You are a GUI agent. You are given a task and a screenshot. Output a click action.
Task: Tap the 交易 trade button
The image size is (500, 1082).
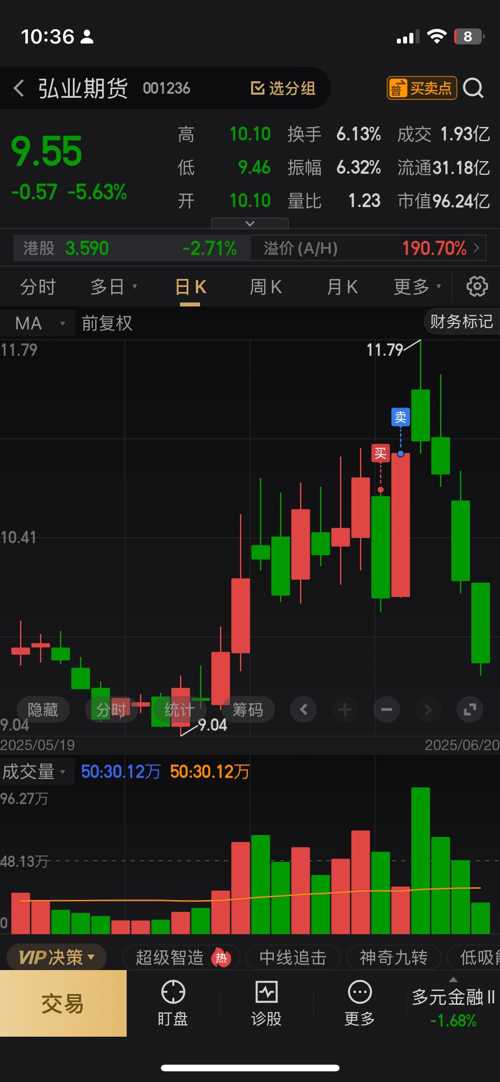pyautogui.click(x=63, y=1003)
